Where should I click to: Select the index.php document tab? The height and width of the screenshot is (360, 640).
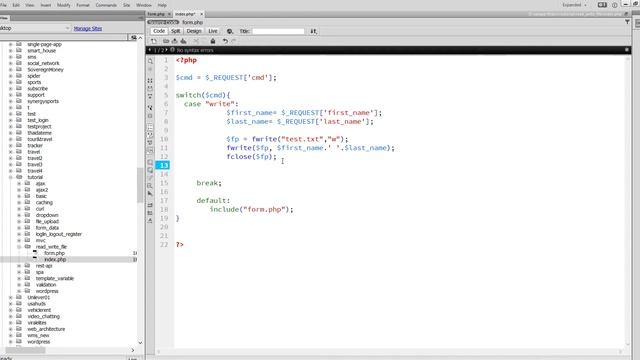pyautogui.click(x=185, y=14)
